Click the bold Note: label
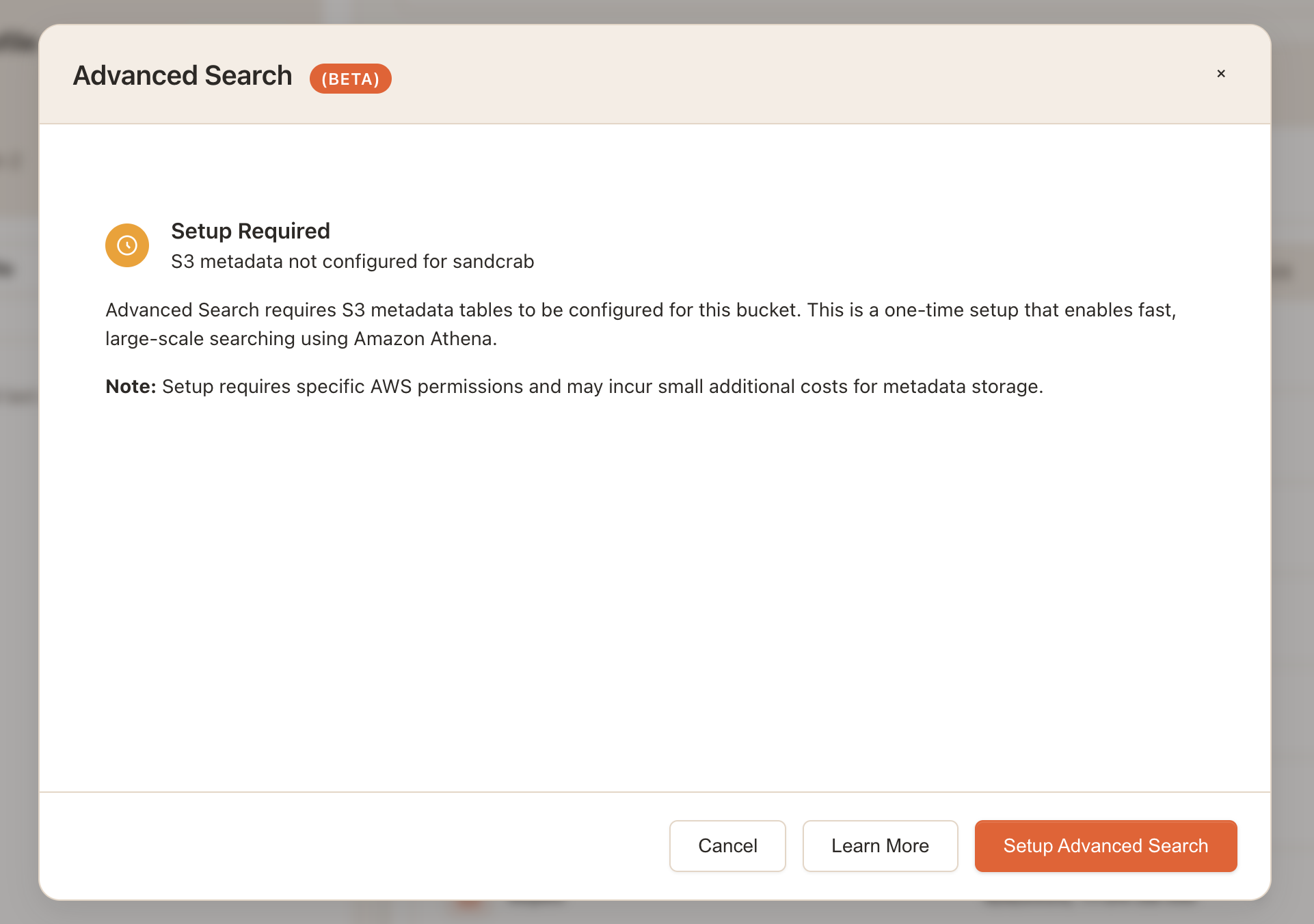Viewport: 1314px width, 924px height. click(131, 387)
